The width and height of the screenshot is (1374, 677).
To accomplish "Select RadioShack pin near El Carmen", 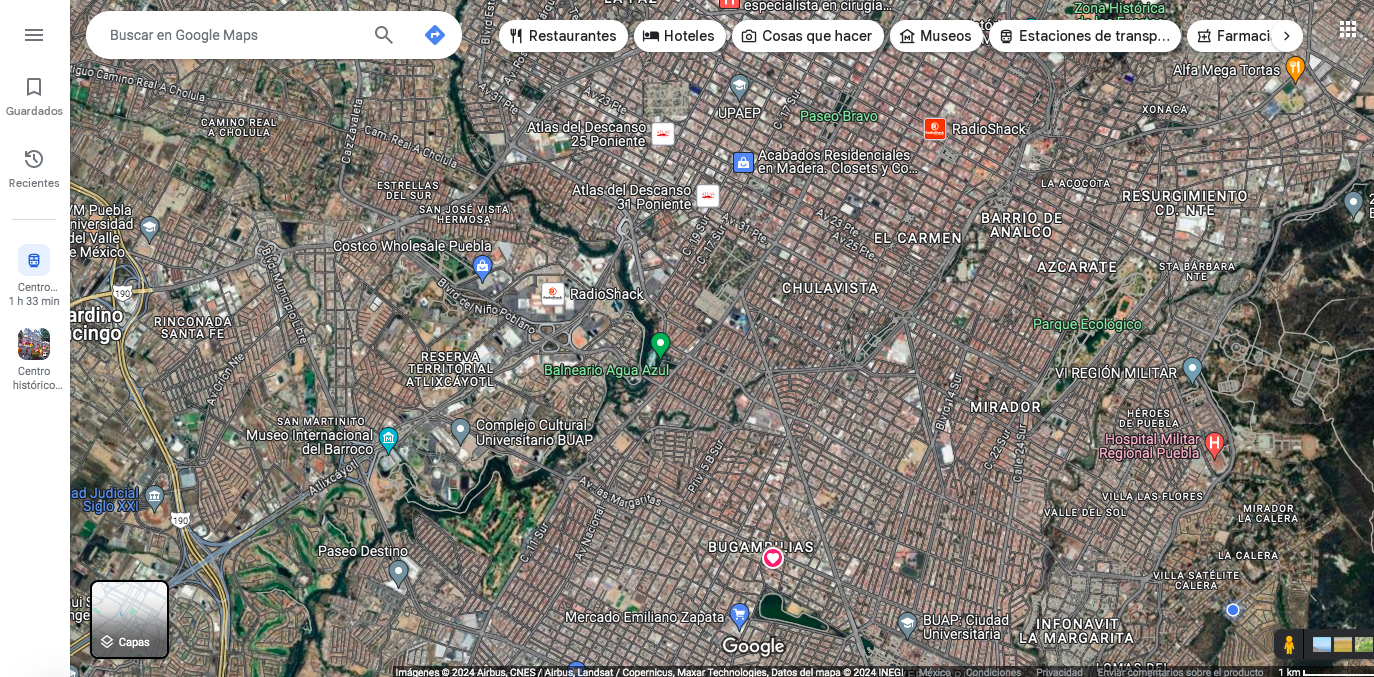I will (x=935, y=129).
